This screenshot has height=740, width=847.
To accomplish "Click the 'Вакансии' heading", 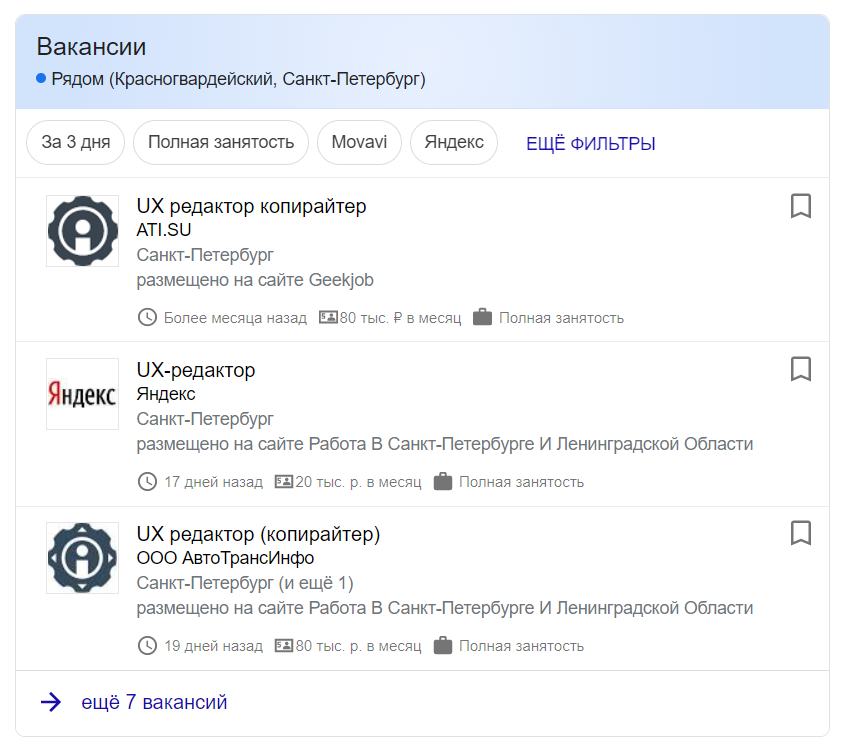I will tap(91, 46).
